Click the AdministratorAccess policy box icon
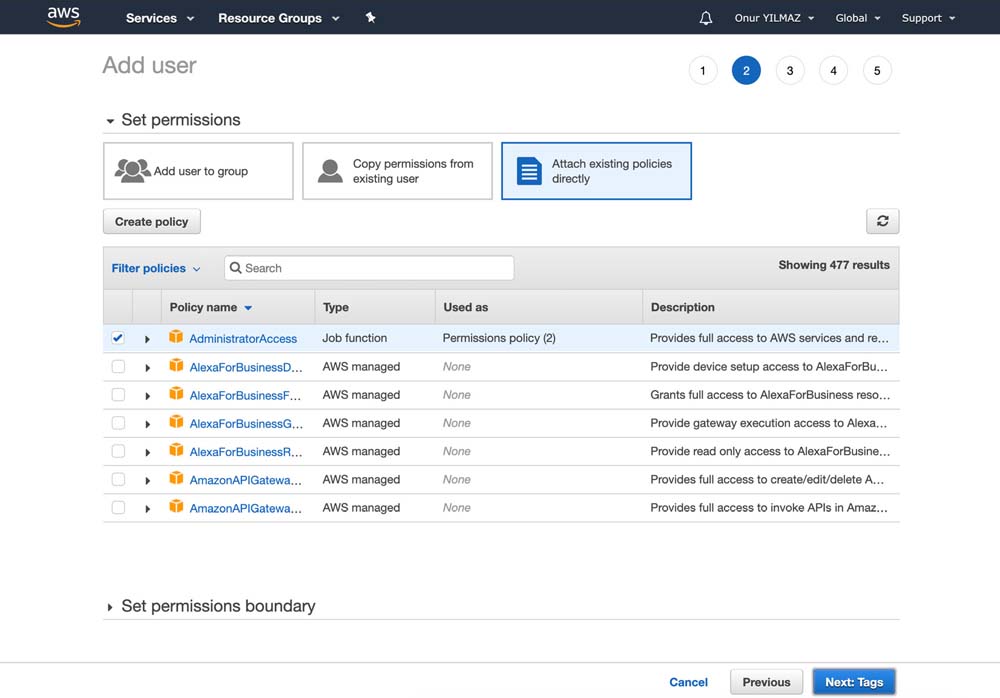Image resolution: width=1000 pixels, height=698 pixels. click(176, 338)
